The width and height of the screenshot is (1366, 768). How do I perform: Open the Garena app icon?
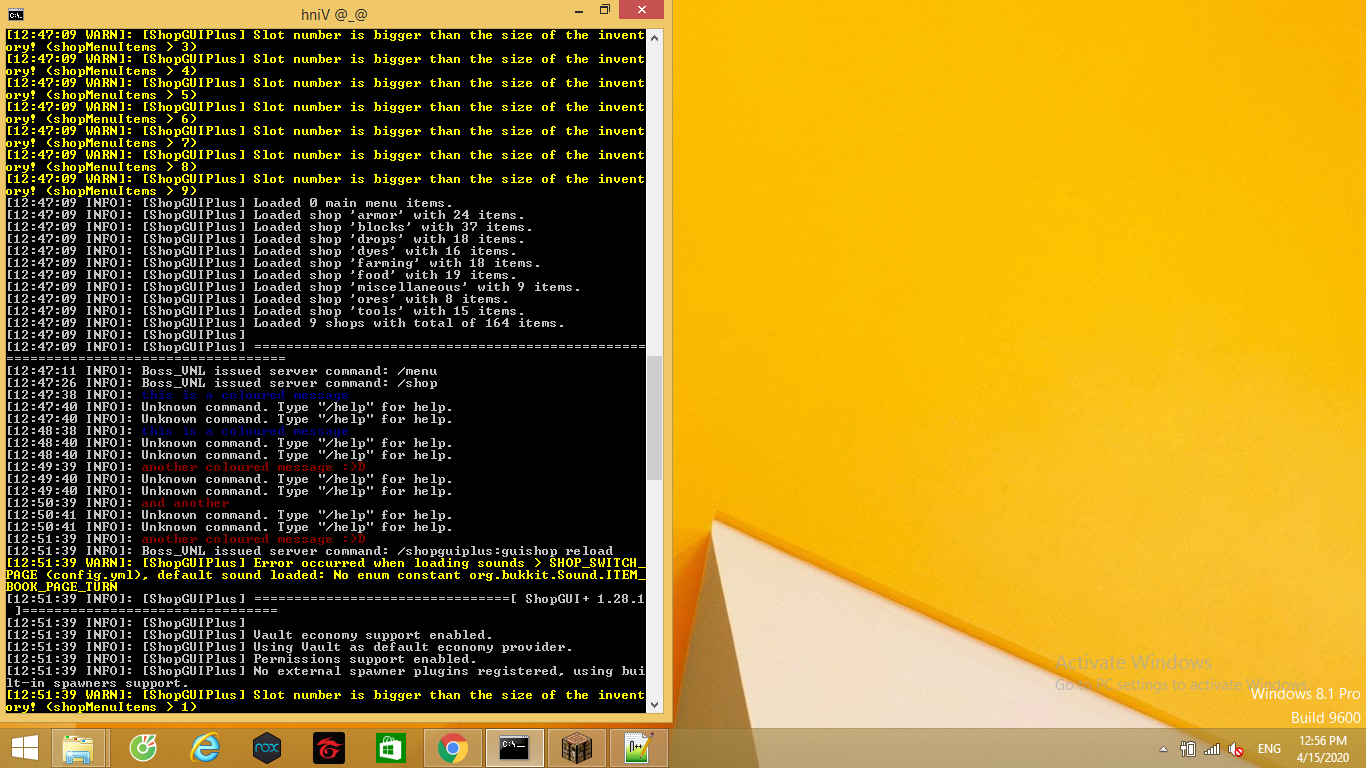(x=329, y=748)
